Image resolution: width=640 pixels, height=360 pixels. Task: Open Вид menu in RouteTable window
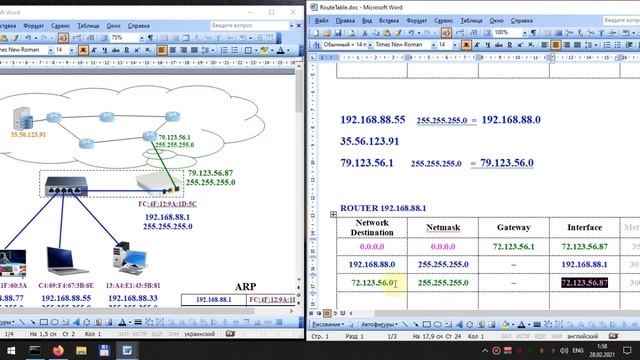tap(367, 20)
